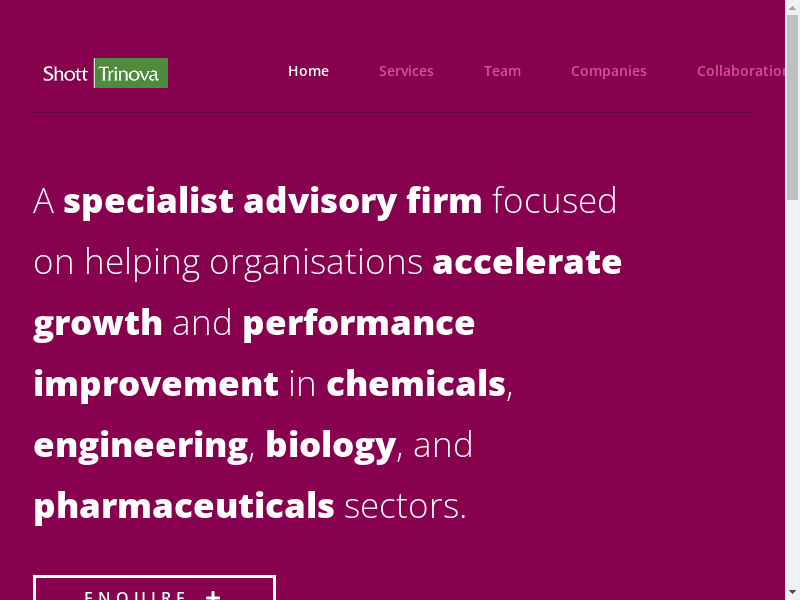Image resolution: width=800 pixels, height=600 pixels.
Task: Go to the Home menu item
Action: 308,71
